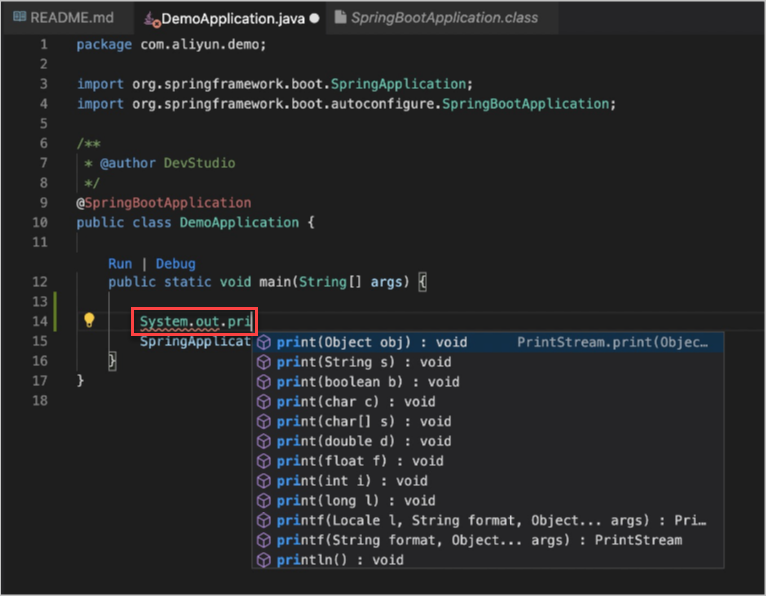Click the Java file icon on DemoApplication.java tab
The image size is (766, 596).
click(151, 19)
